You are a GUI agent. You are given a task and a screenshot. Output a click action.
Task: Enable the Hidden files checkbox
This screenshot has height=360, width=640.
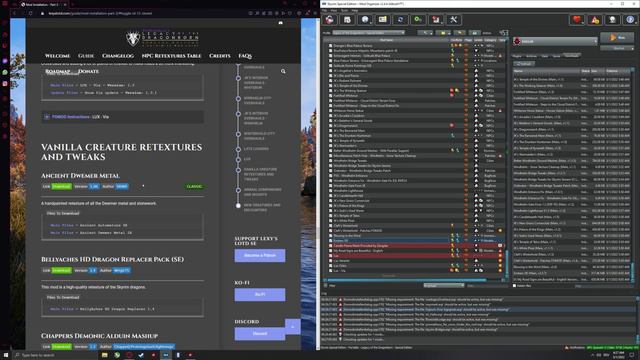[515, 286]
